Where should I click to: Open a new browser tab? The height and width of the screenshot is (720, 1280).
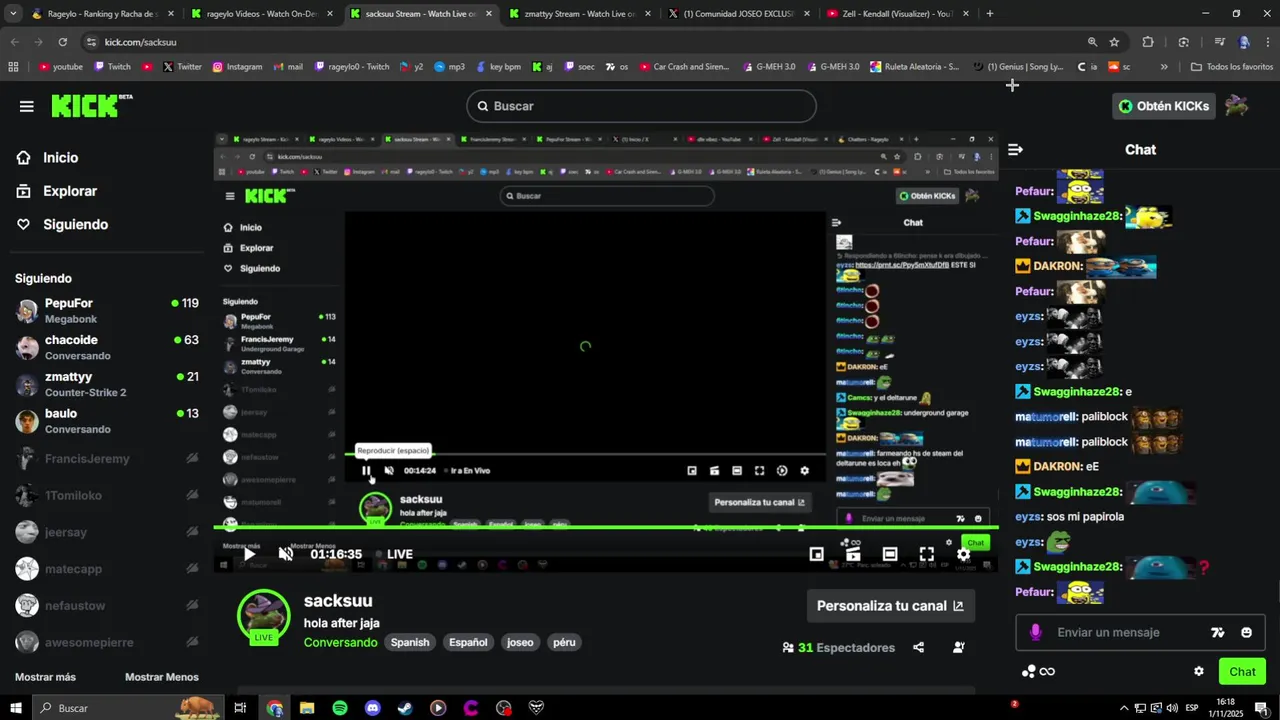[990, 14]
